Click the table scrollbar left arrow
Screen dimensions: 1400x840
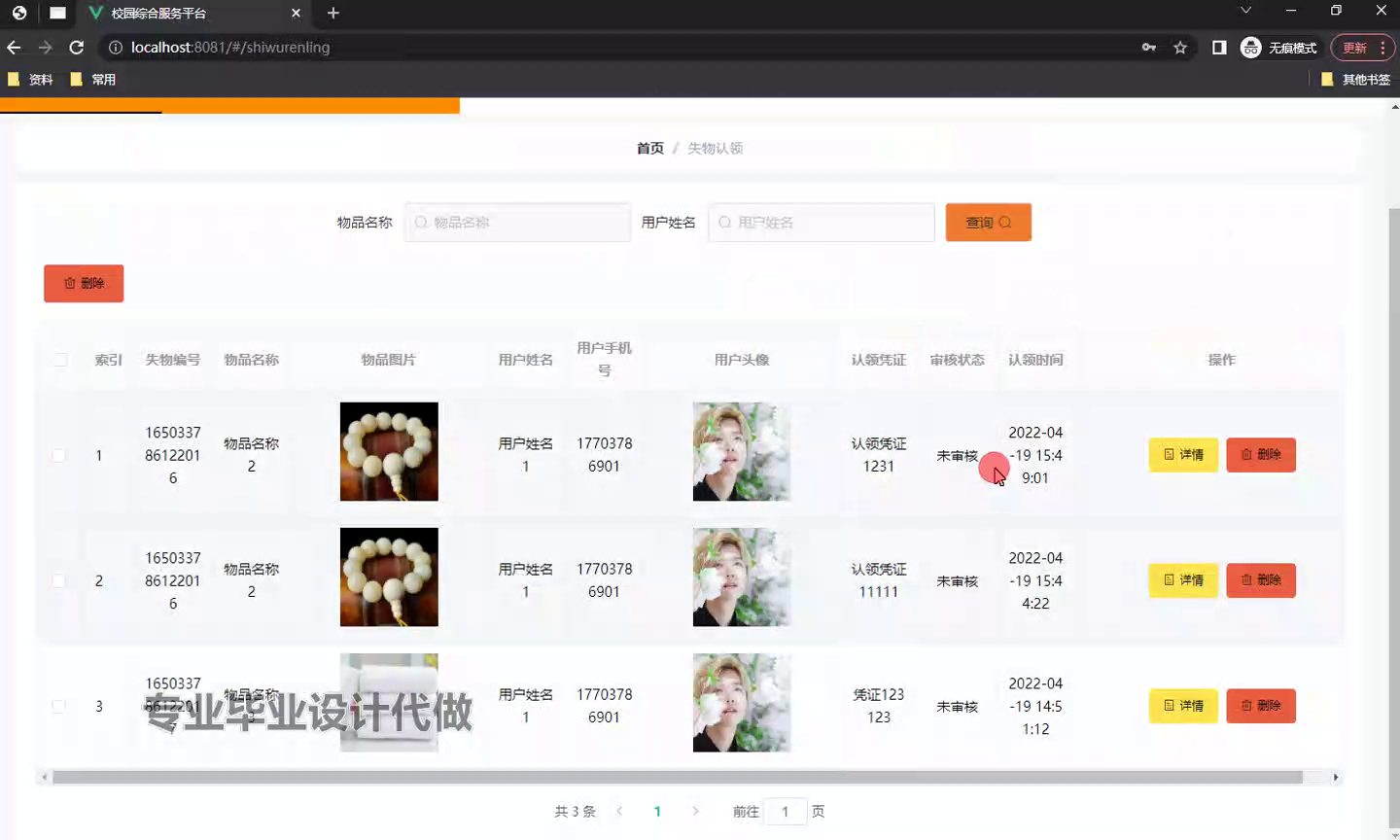43,778
